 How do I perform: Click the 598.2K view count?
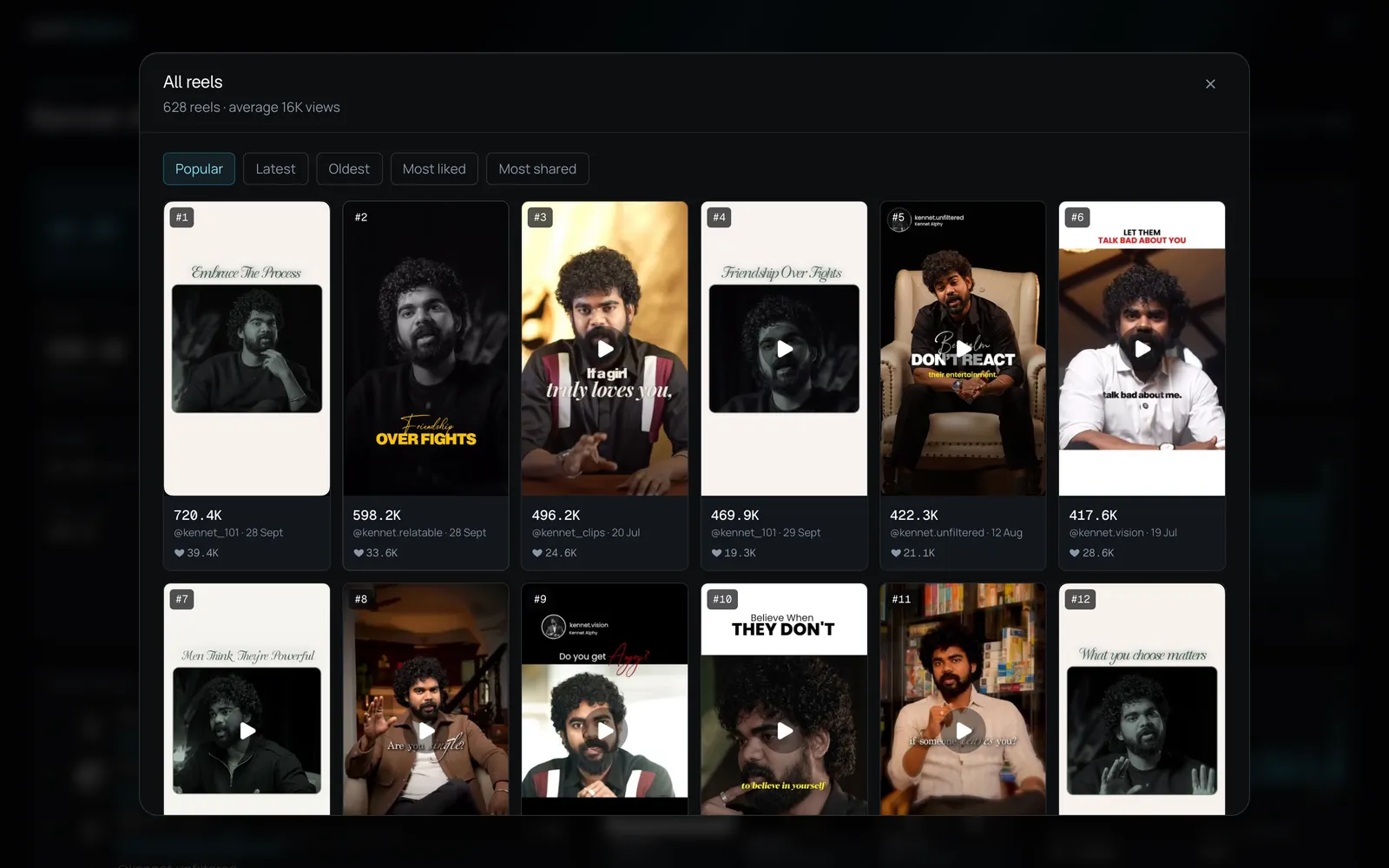click(377, 515)
